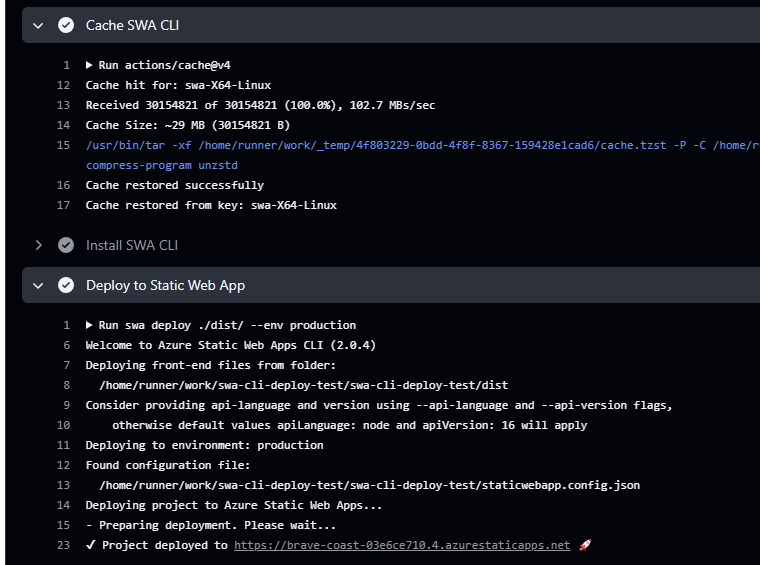Expand the Install SWA CLI step
This screenshot has width=760, height=565.
pyautogui.click(x=38, y=245)
